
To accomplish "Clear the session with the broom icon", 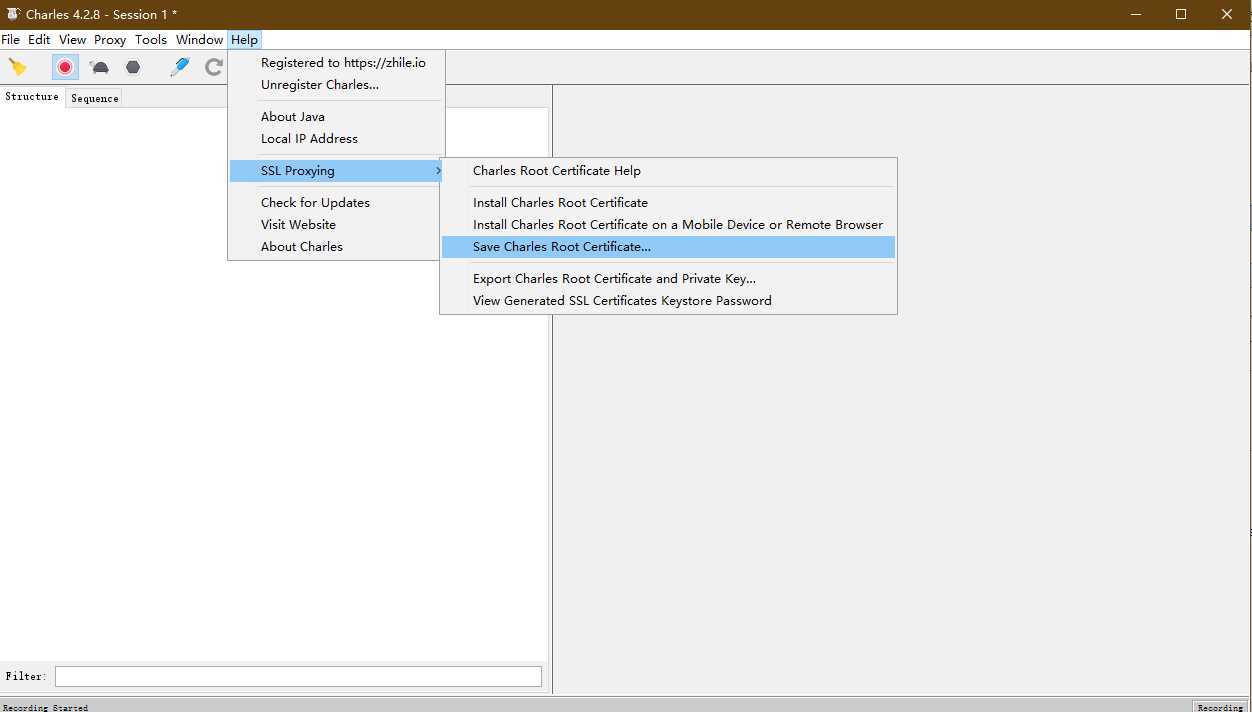I will click(18, 67).
